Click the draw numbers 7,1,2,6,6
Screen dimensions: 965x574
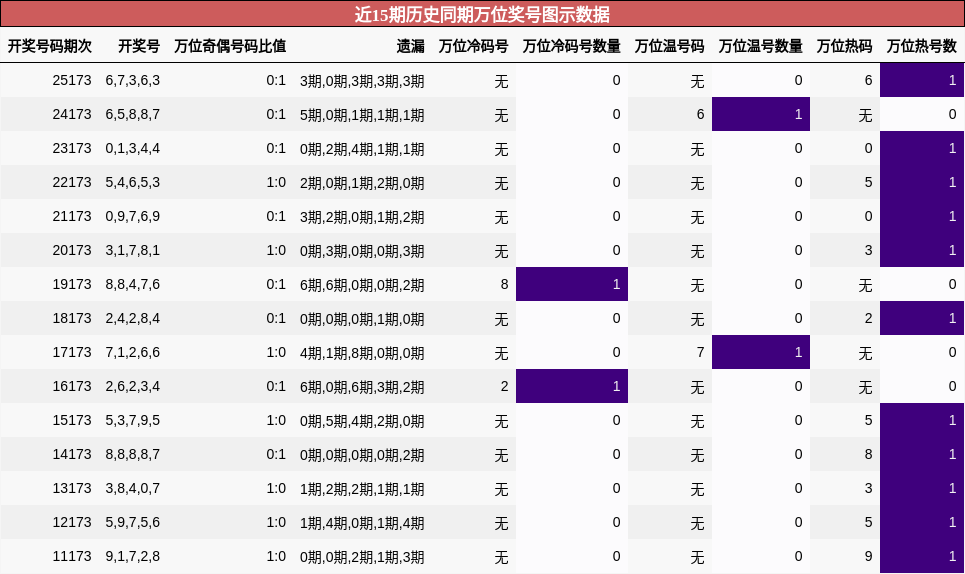click(132, 353)
